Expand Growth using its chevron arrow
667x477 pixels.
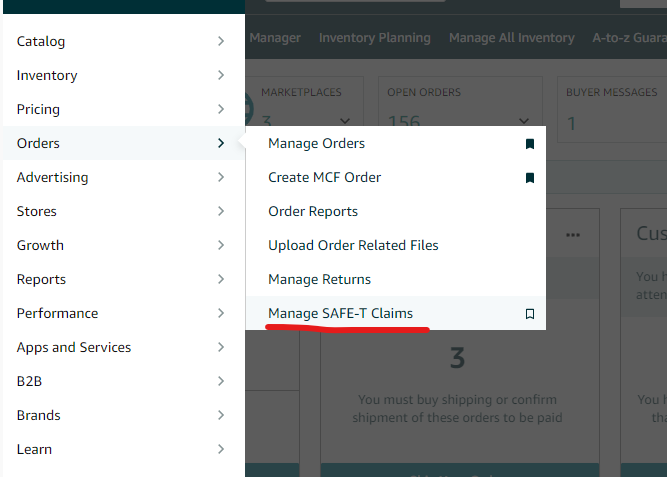221,246
